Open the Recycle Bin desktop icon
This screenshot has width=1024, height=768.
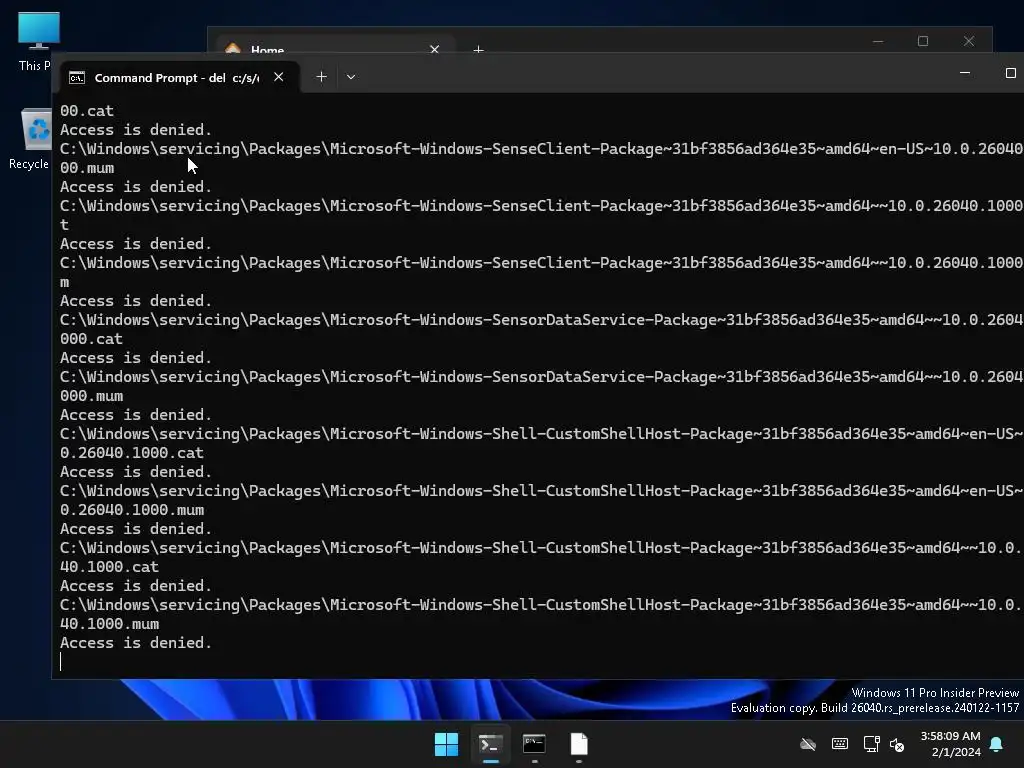click(31, 138)
